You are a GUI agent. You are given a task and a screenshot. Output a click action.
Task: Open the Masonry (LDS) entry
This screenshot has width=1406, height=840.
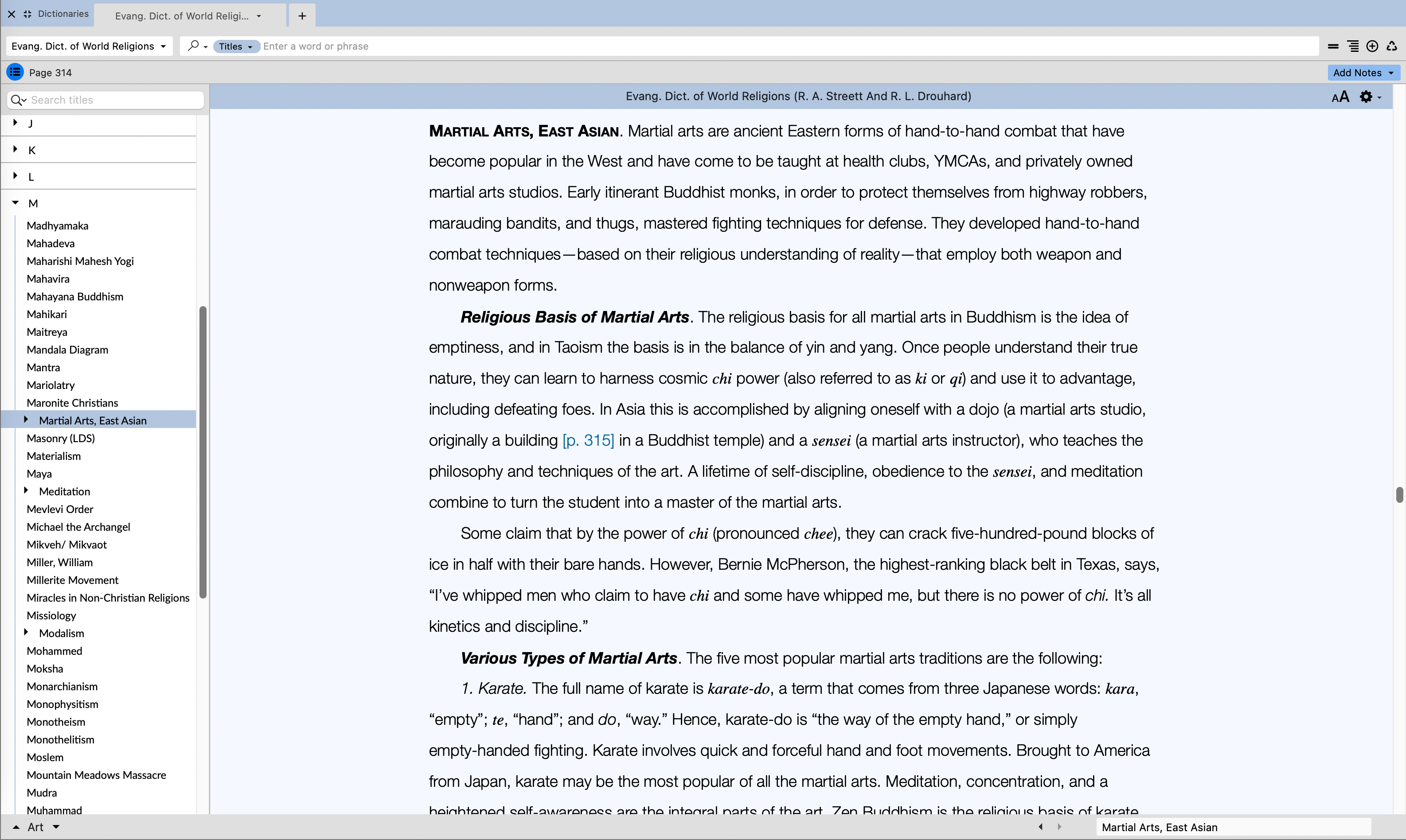click(61, 438)
